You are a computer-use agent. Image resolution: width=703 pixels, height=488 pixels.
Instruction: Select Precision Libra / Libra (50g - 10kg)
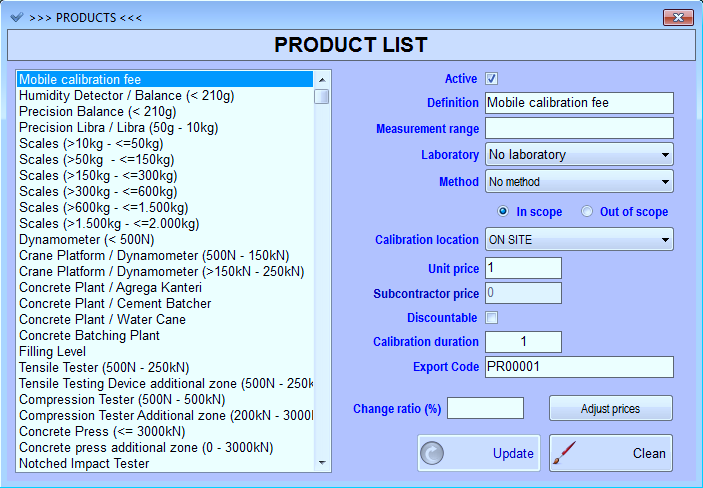click(165, 128)
